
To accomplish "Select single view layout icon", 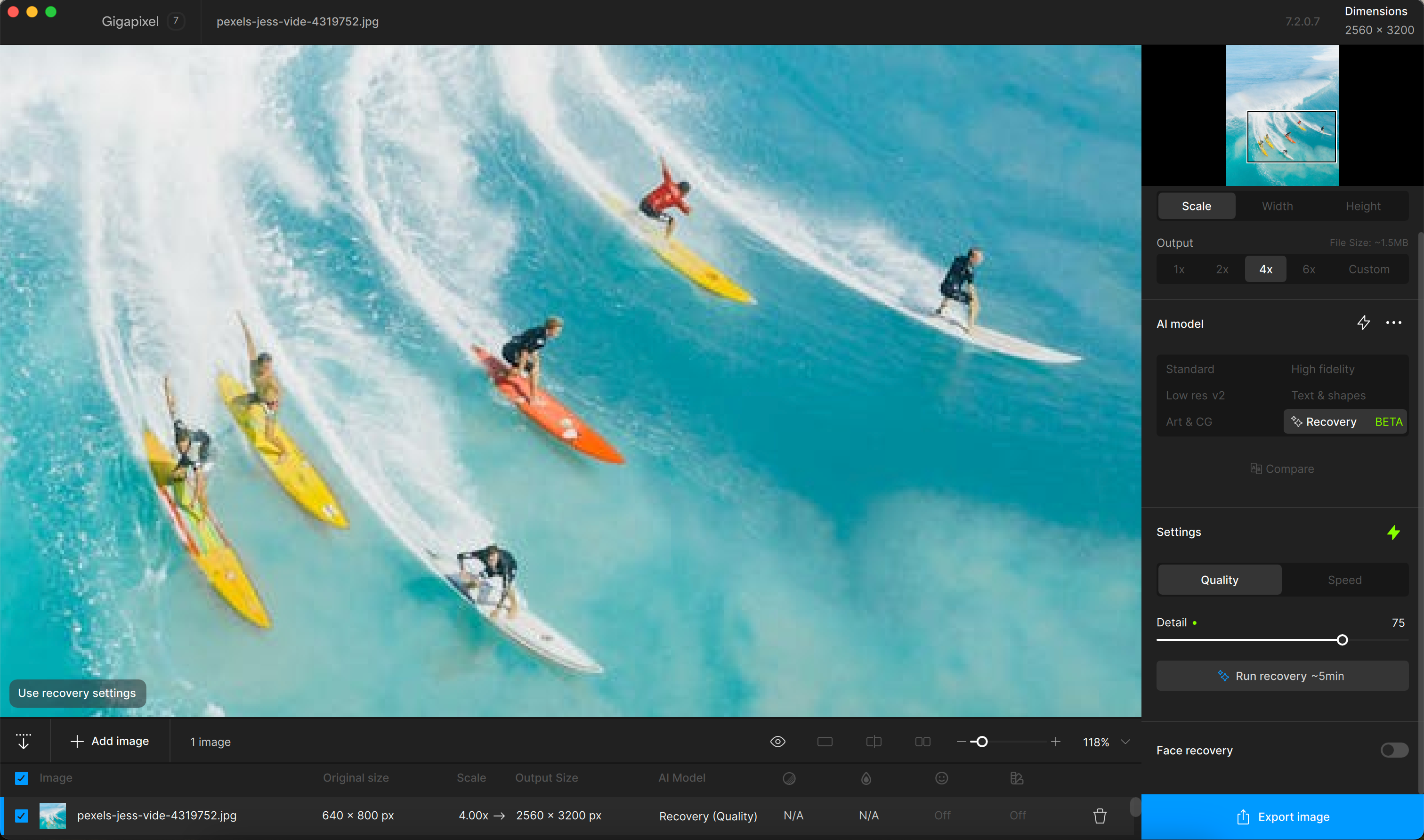I will coord(825,742).
